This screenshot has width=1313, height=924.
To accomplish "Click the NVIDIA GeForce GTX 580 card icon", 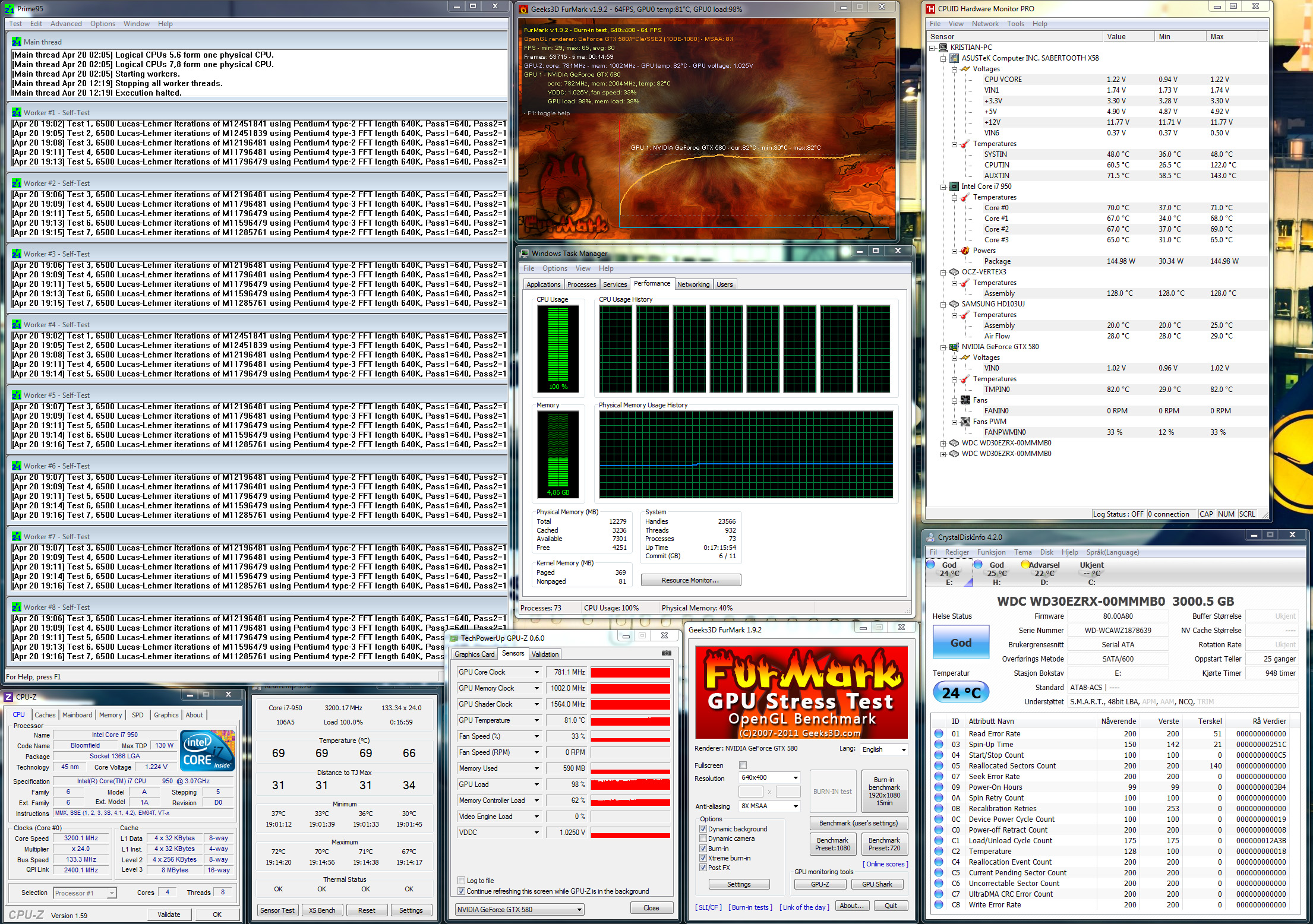I will [x=954, y=347].
